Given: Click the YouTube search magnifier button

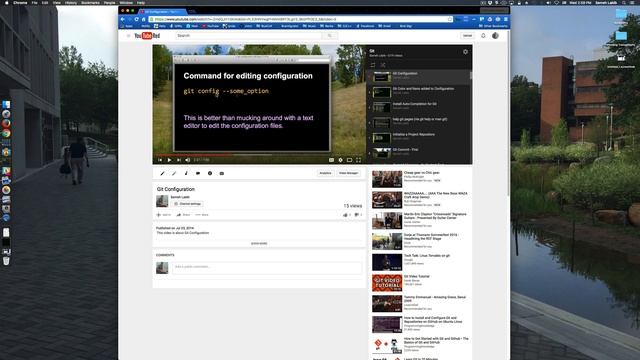Looking at the screenshot, I should (x=329, y=36).
